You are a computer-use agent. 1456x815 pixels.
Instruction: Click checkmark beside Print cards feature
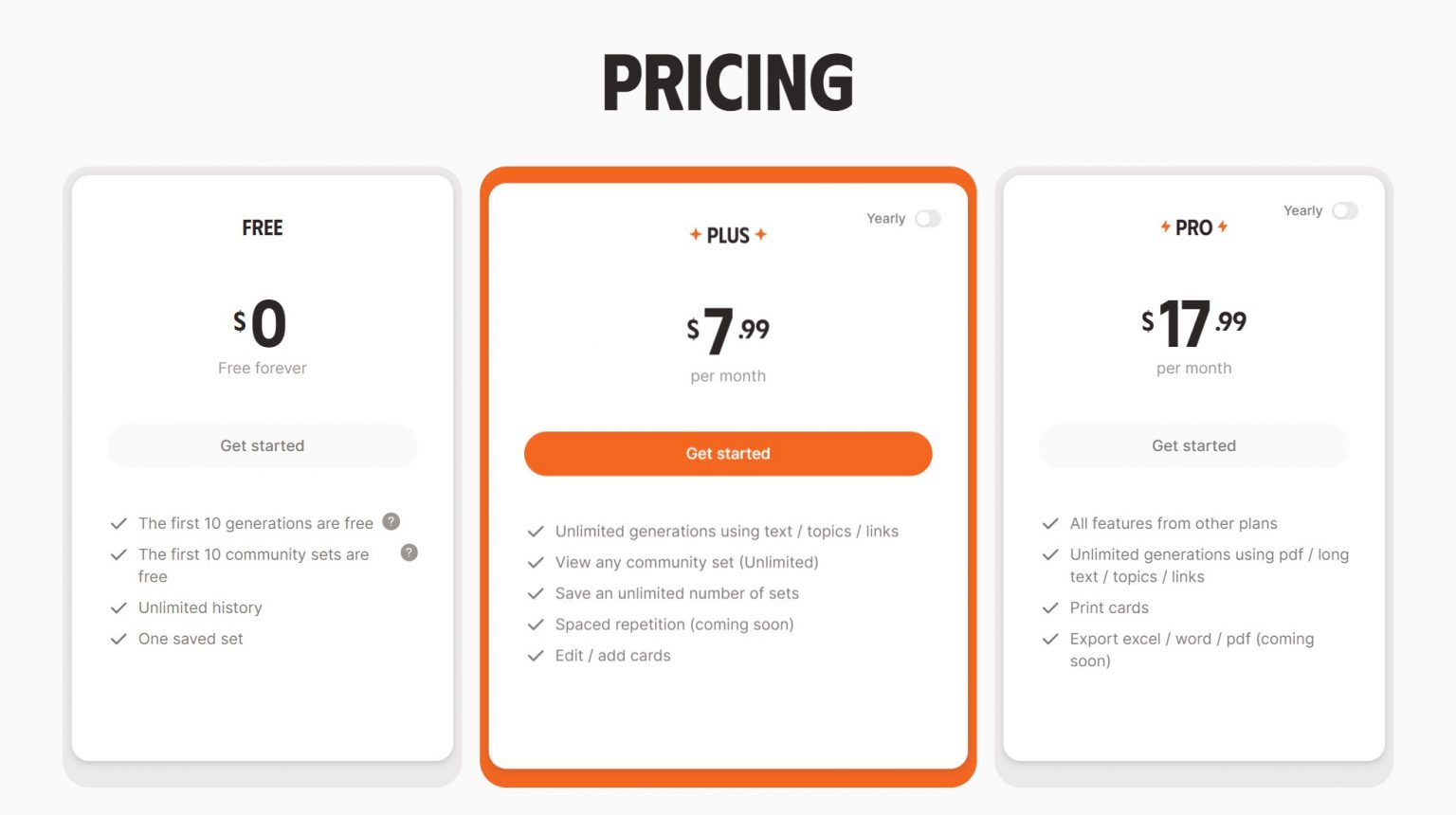click(1050, 608)
